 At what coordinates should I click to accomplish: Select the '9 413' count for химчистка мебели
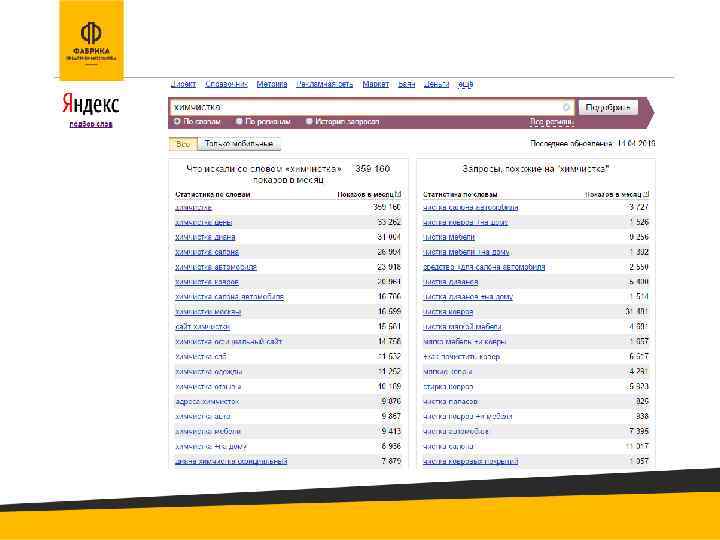coord(391,431)
